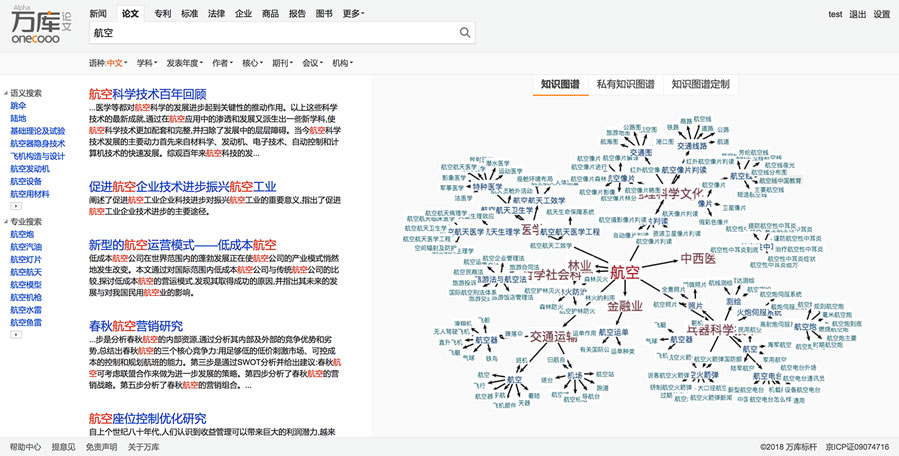Screen dimensions: 899x456
Task: Click the 航空发动机 semantic search link
Action: pyautogui.click(x=32, y=169)
